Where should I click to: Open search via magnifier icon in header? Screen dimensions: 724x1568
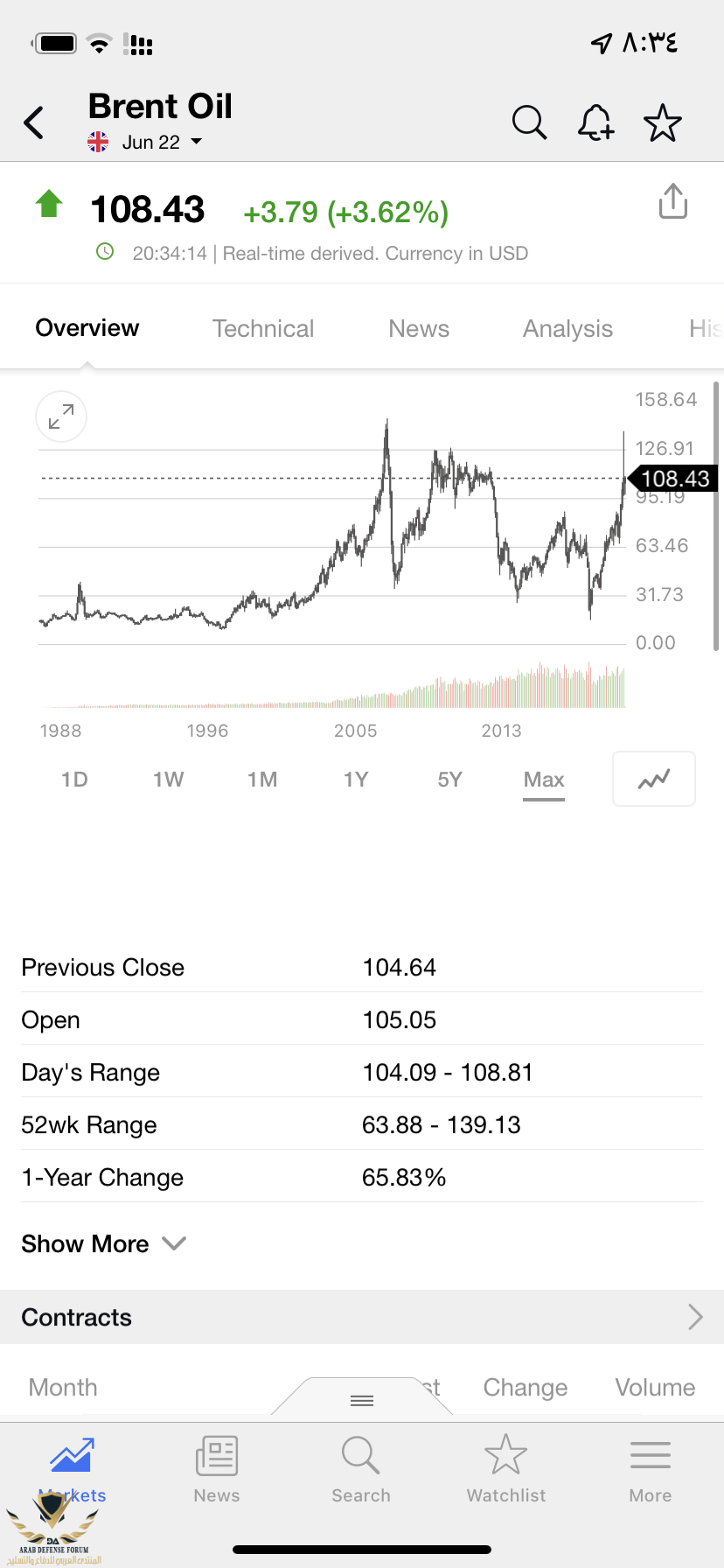click(529, 122)
